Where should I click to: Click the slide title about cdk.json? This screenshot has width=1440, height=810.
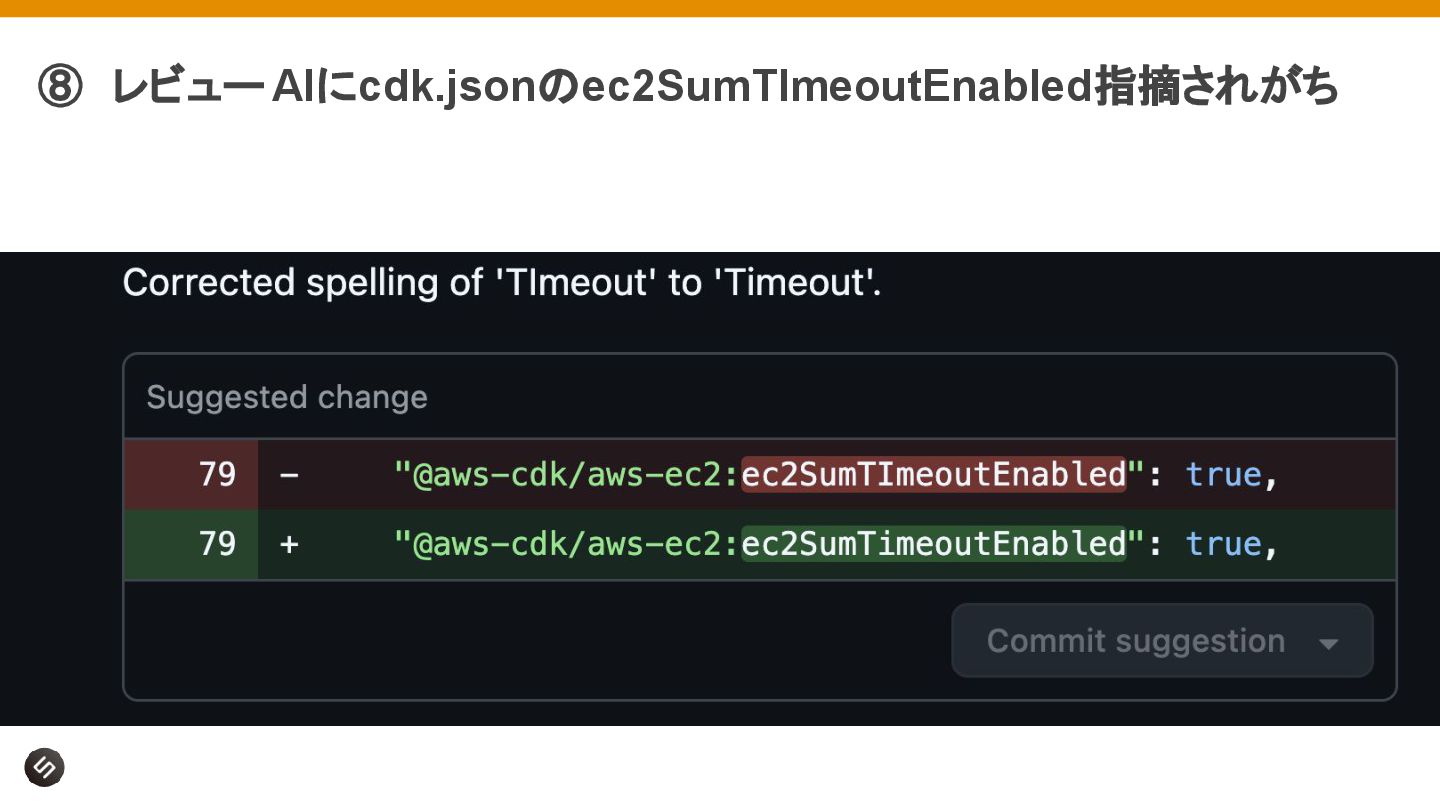pos(725,88)
